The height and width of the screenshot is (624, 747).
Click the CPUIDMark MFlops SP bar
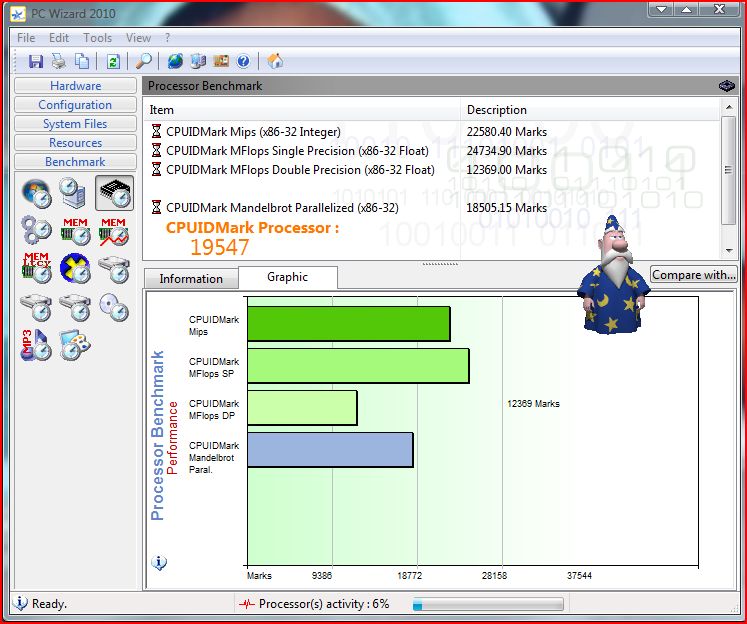click(x=358, y=366)
